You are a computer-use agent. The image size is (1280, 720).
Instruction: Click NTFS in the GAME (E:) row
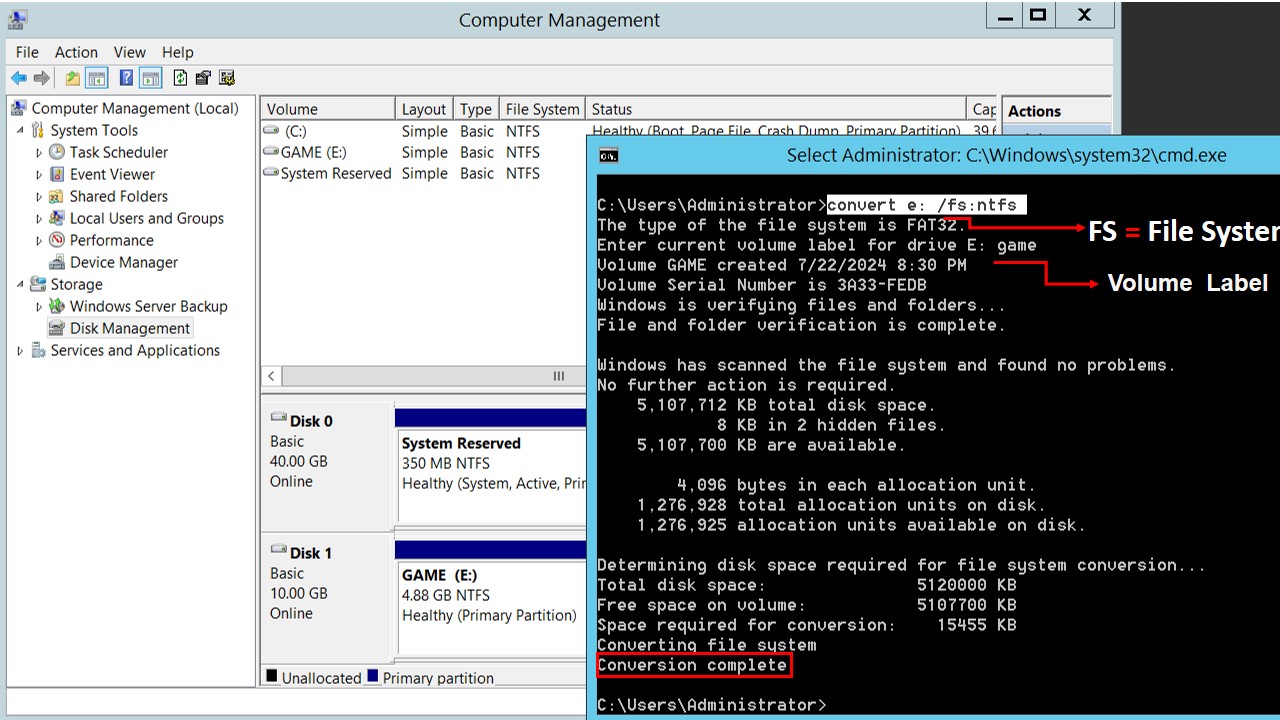point(523,152)
